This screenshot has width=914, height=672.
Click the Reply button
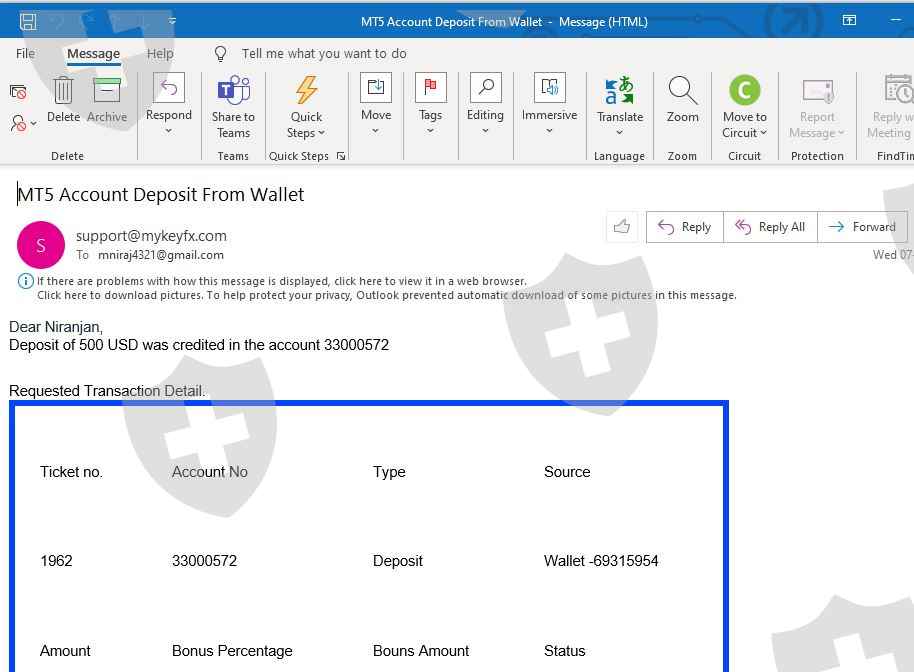(684, 227)
